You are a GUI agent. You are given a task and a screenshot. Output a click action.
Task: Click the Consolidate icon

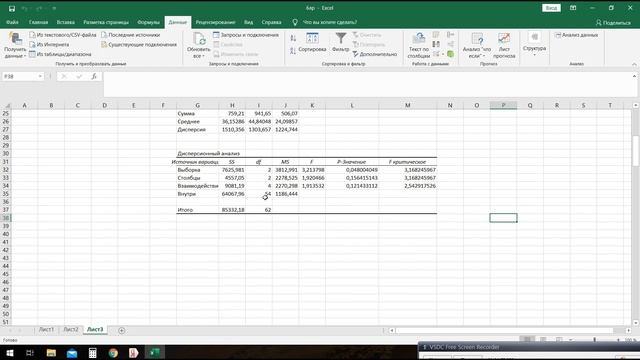point(450,35)
